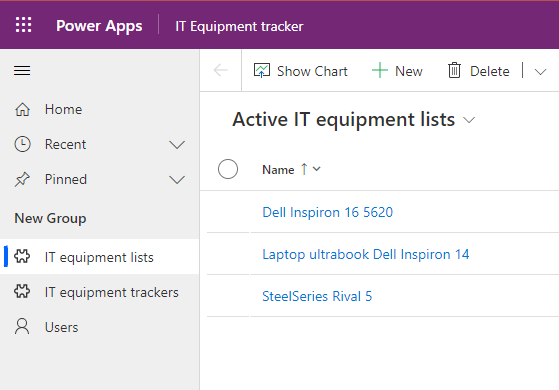Select IT equipment trackers navigation item

coord(99,292)
